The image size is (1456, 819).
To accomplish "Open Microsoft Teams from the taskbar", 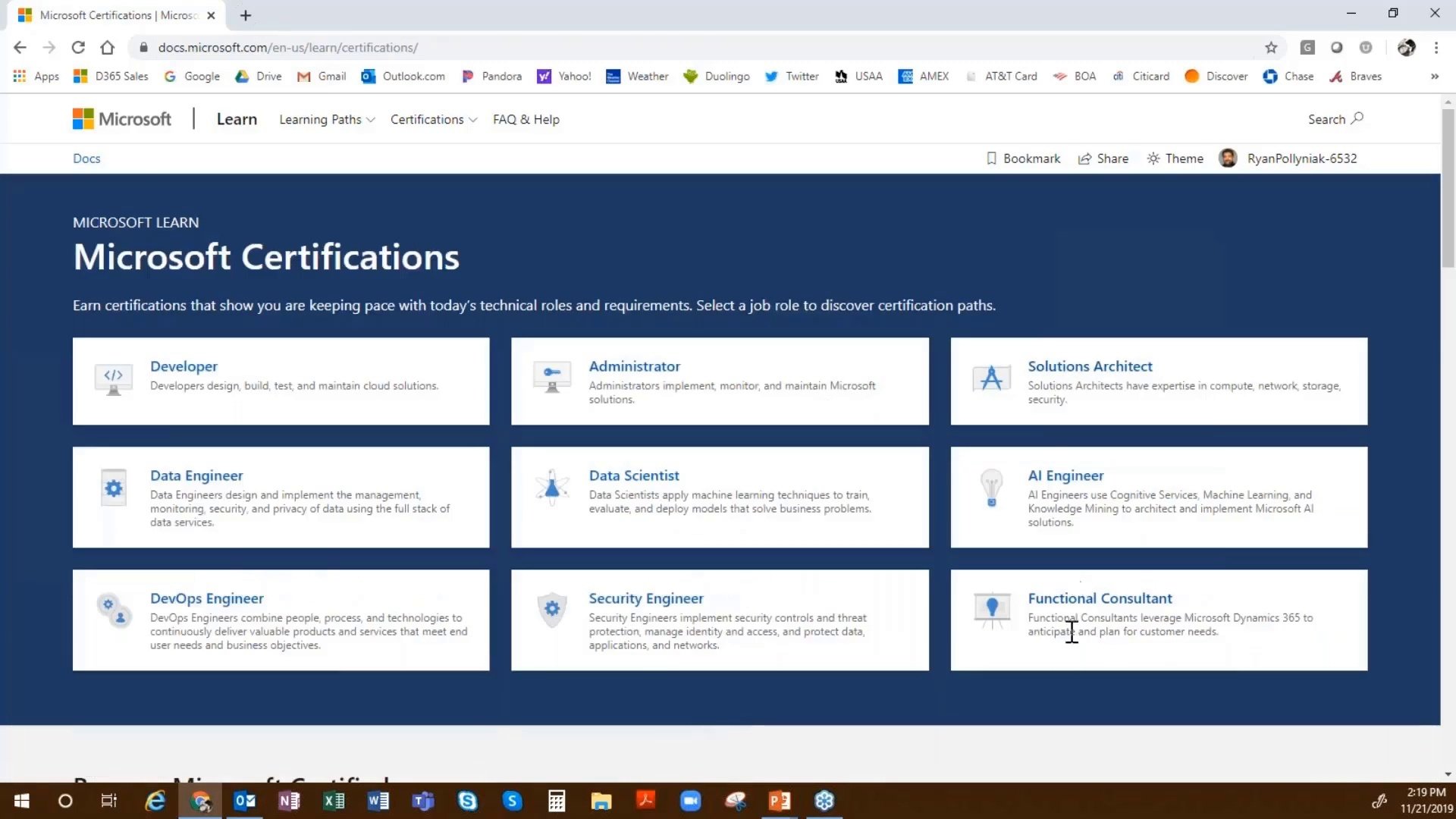I will (x=422, y=800).
